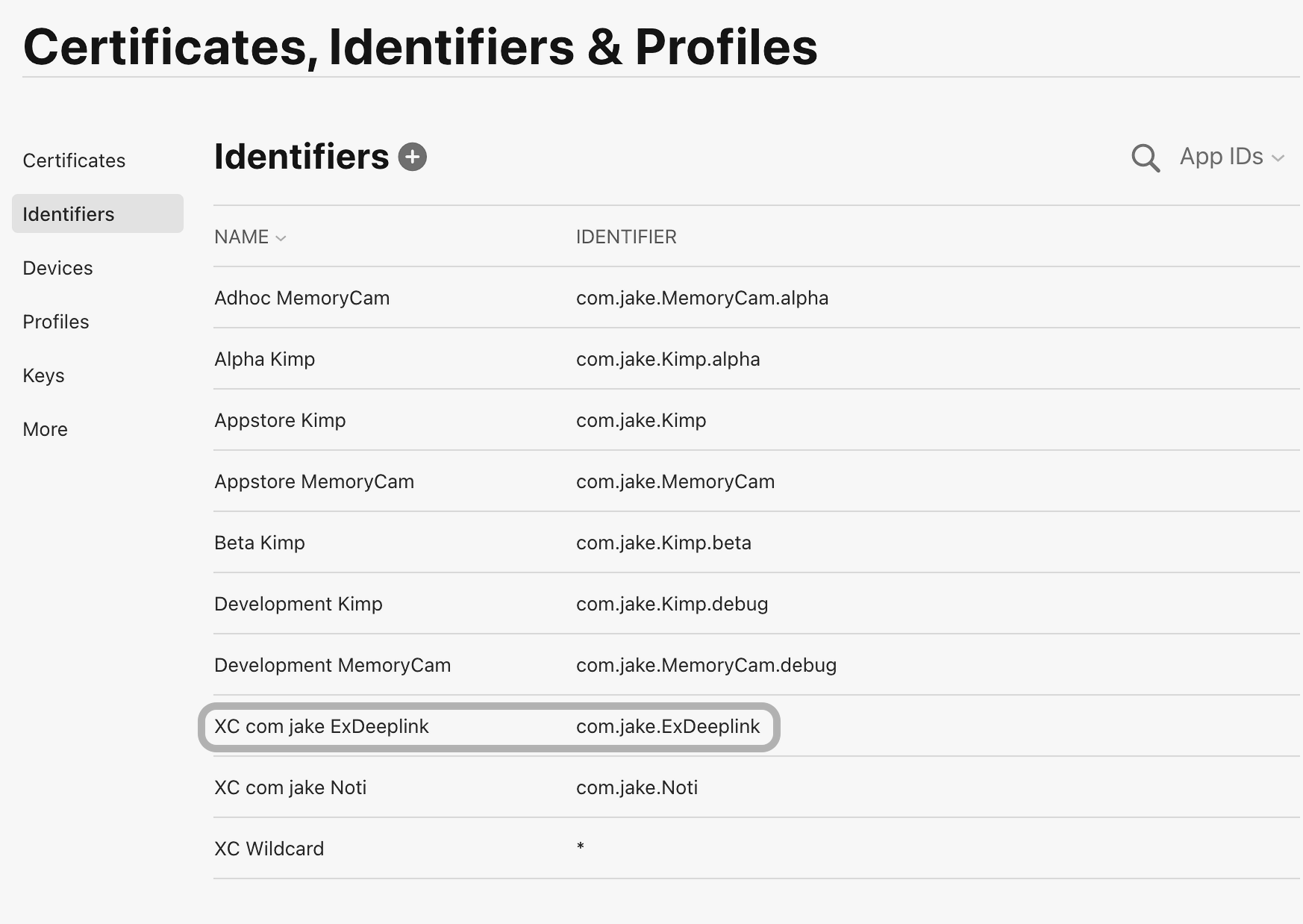Image resolution: width=1303 pixels, height=924 pixels.
Task: Open the More sidebar item
Action: 45,429
